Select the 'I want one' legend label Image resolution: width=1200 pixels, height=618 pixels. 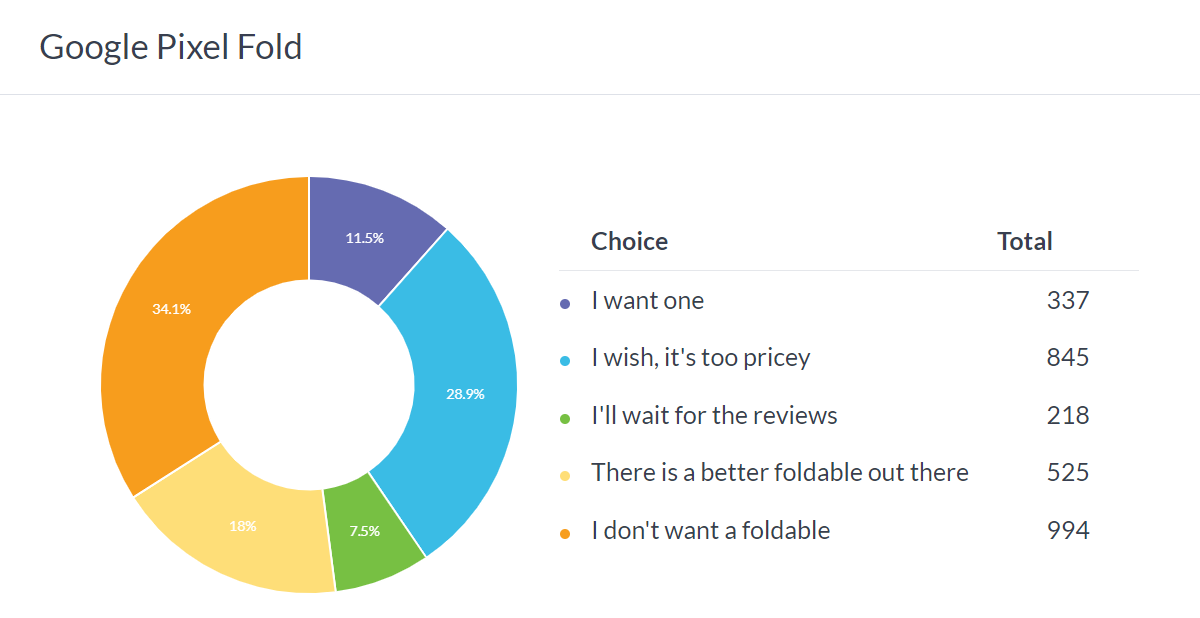click(x=648, y=300)
